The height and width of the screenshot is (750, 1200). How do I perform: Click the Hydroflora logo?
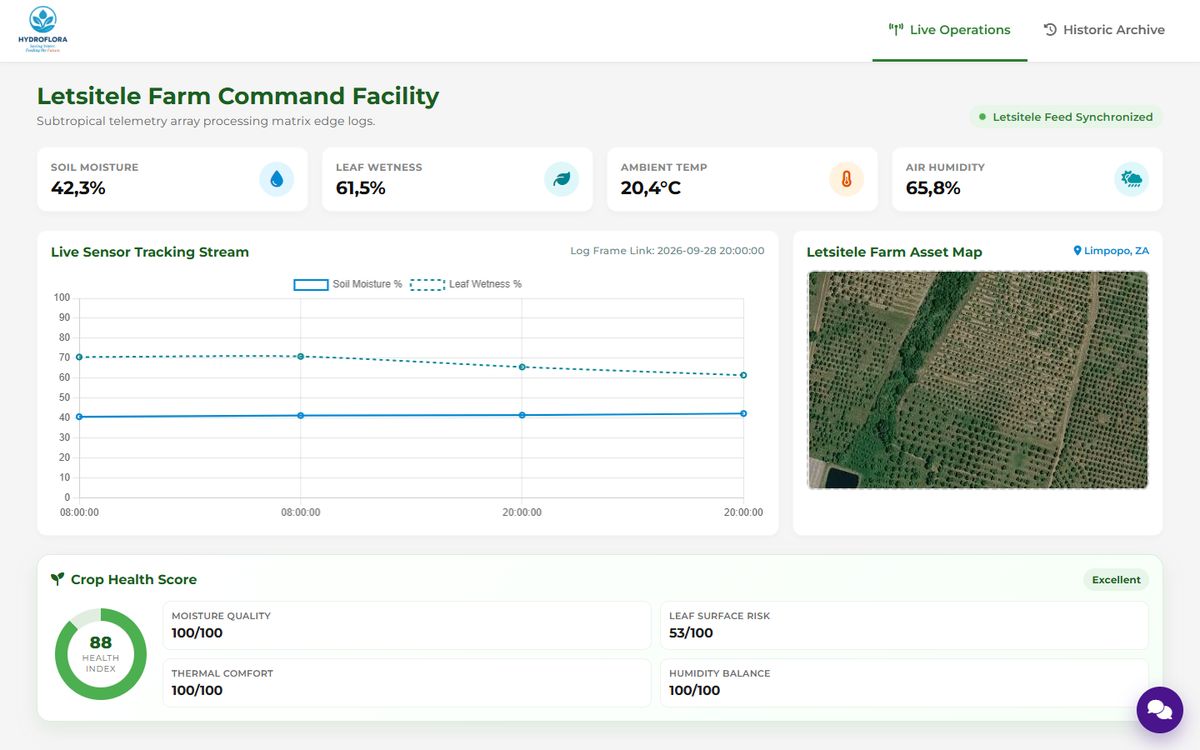click(43, 30)
